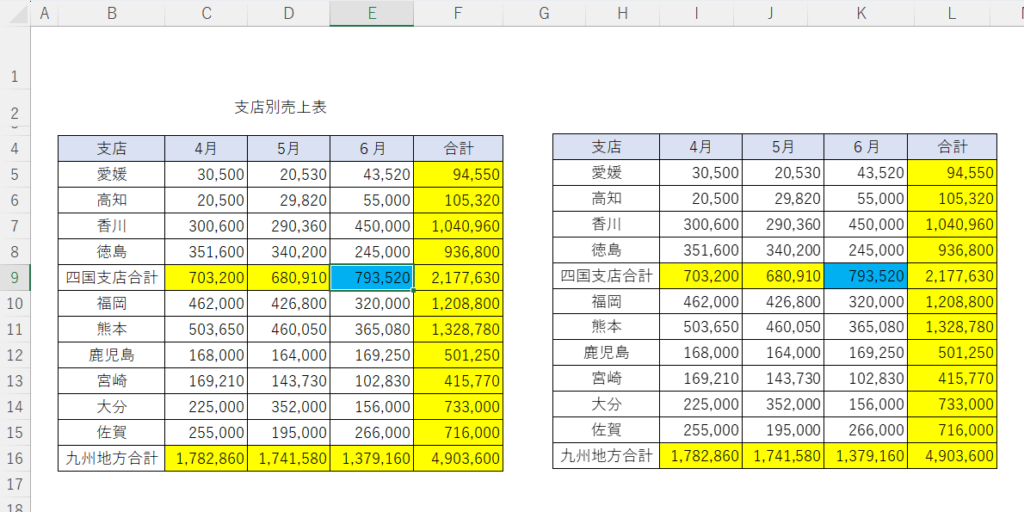Click 5月 header cell in left table

point(288,148)
